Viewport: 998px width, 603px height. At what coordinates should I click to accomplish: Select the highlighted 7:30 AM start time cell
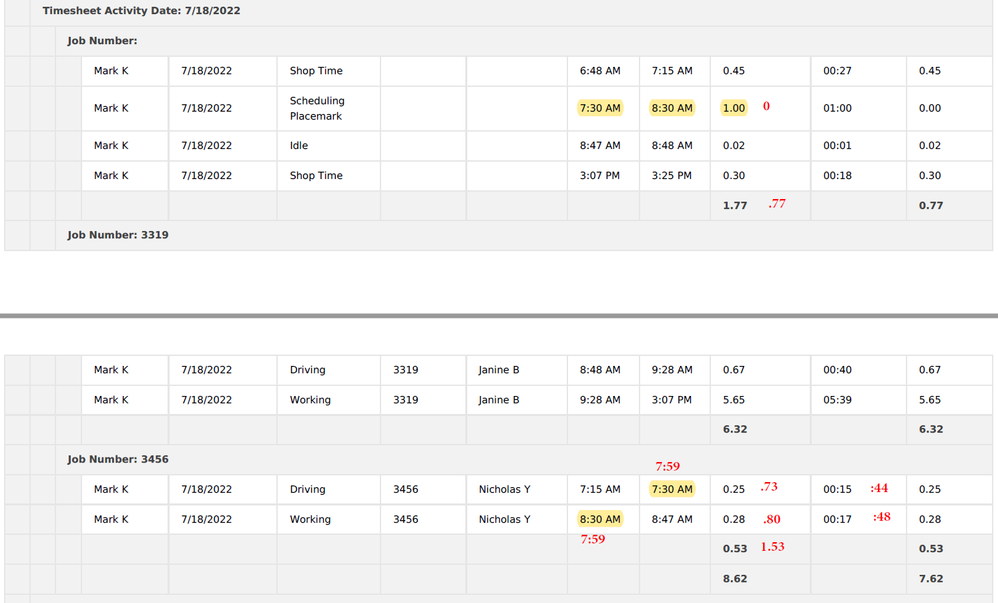pos(600,107)
